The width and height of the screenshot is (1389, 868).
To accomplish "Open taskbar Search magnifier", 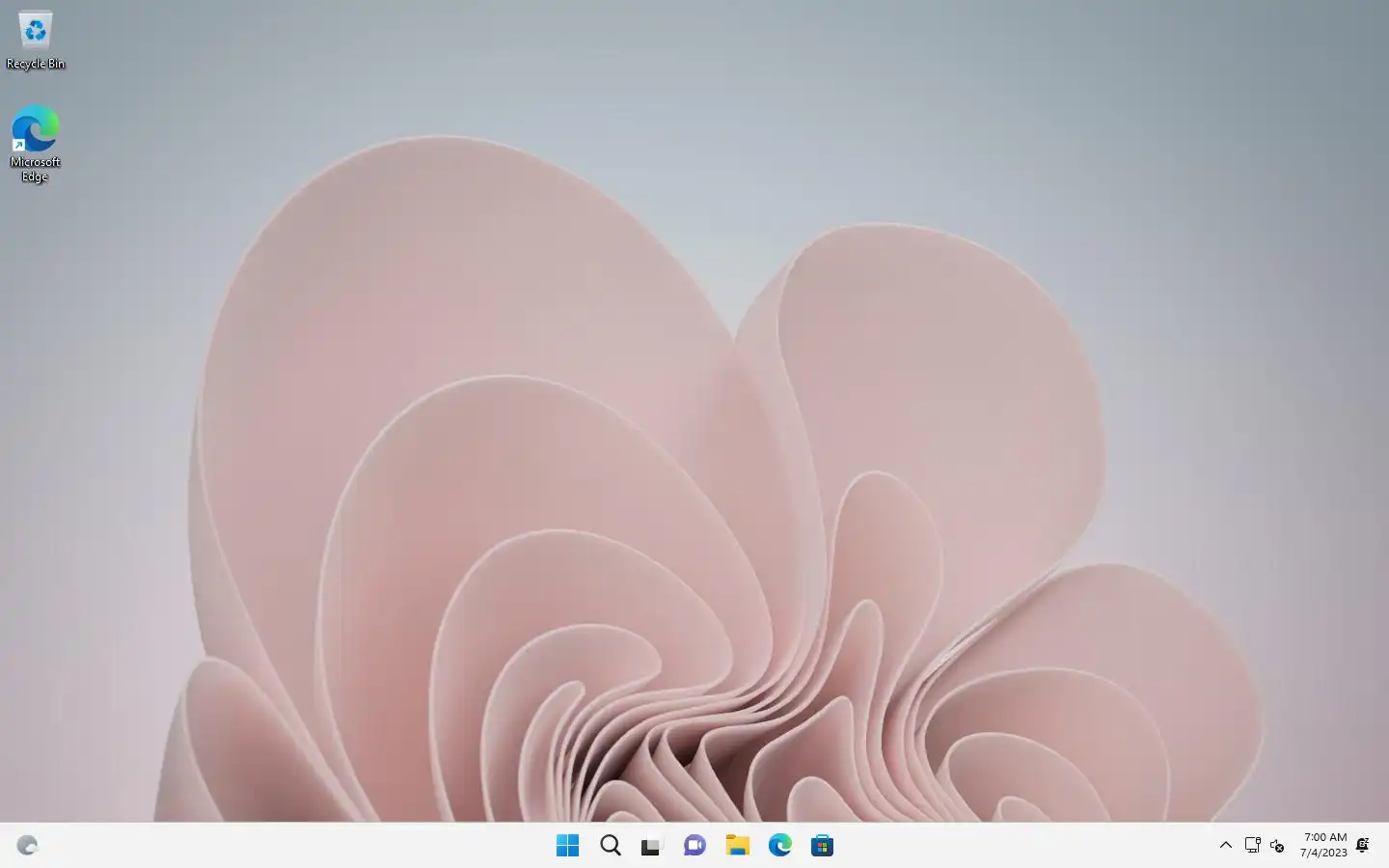I will point(610,846).
